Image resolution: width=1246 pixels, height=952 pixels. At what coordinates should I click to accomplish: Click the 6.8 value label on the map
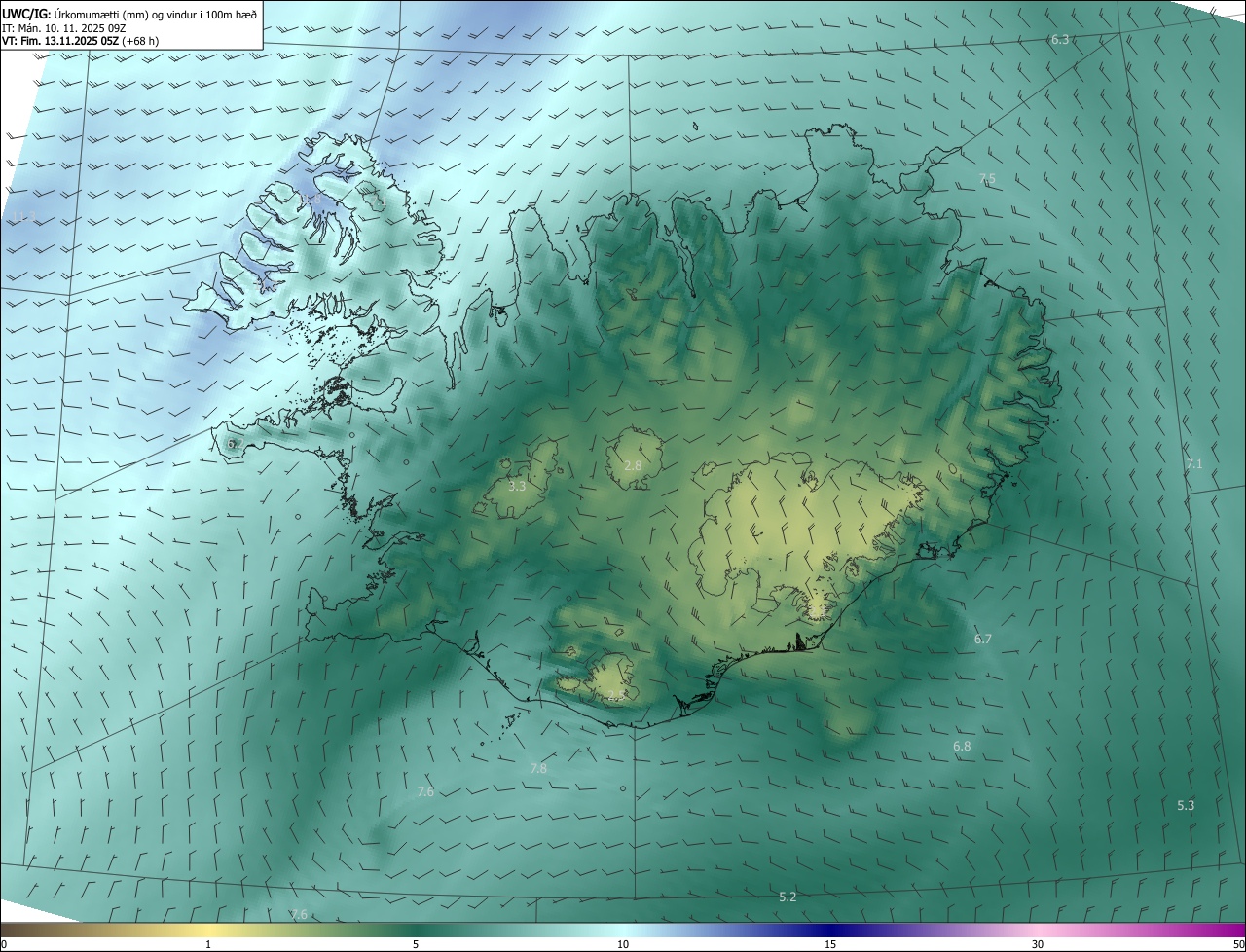[962, 747]
